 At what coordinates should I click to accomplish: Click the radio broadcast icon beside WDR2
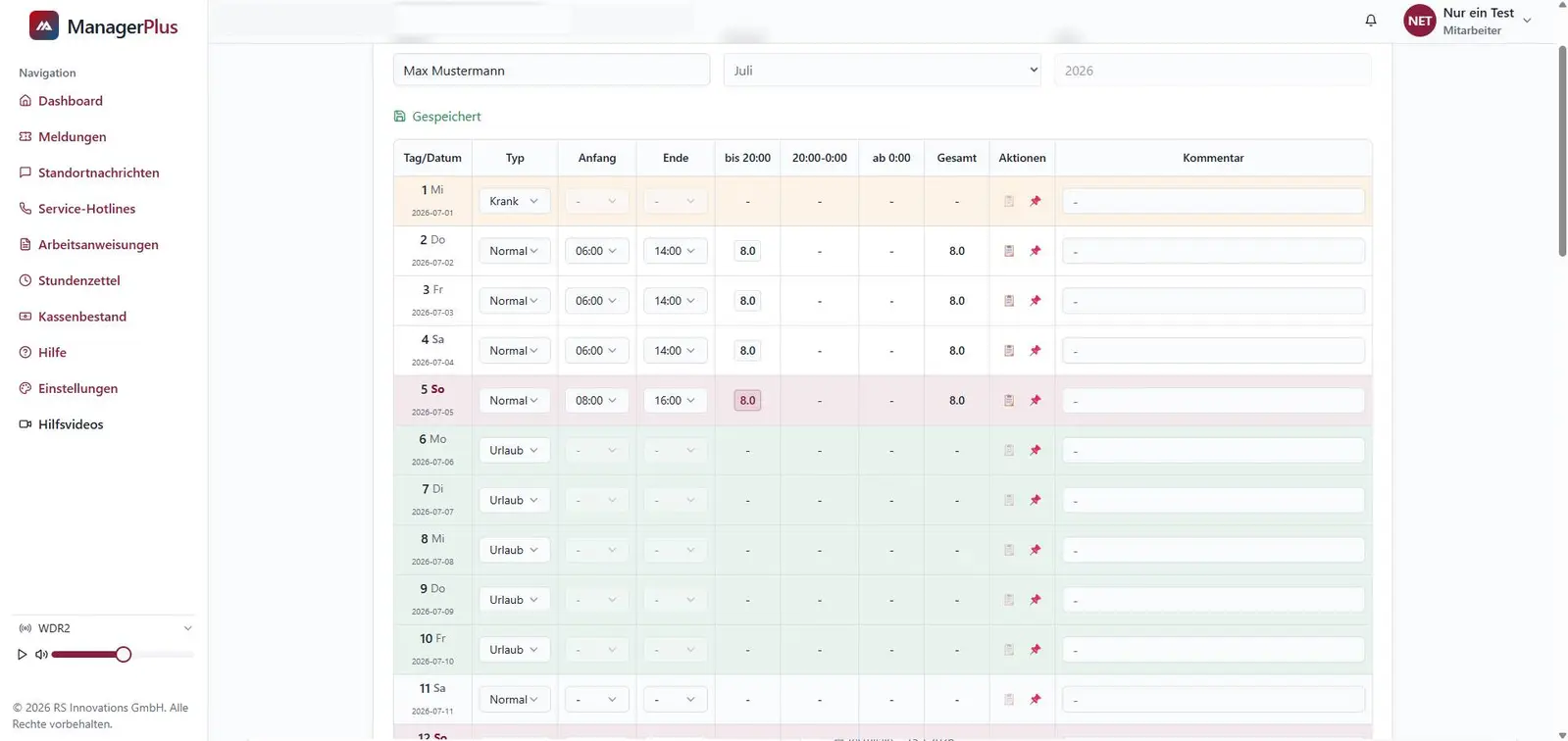click(x=25, y=628)
